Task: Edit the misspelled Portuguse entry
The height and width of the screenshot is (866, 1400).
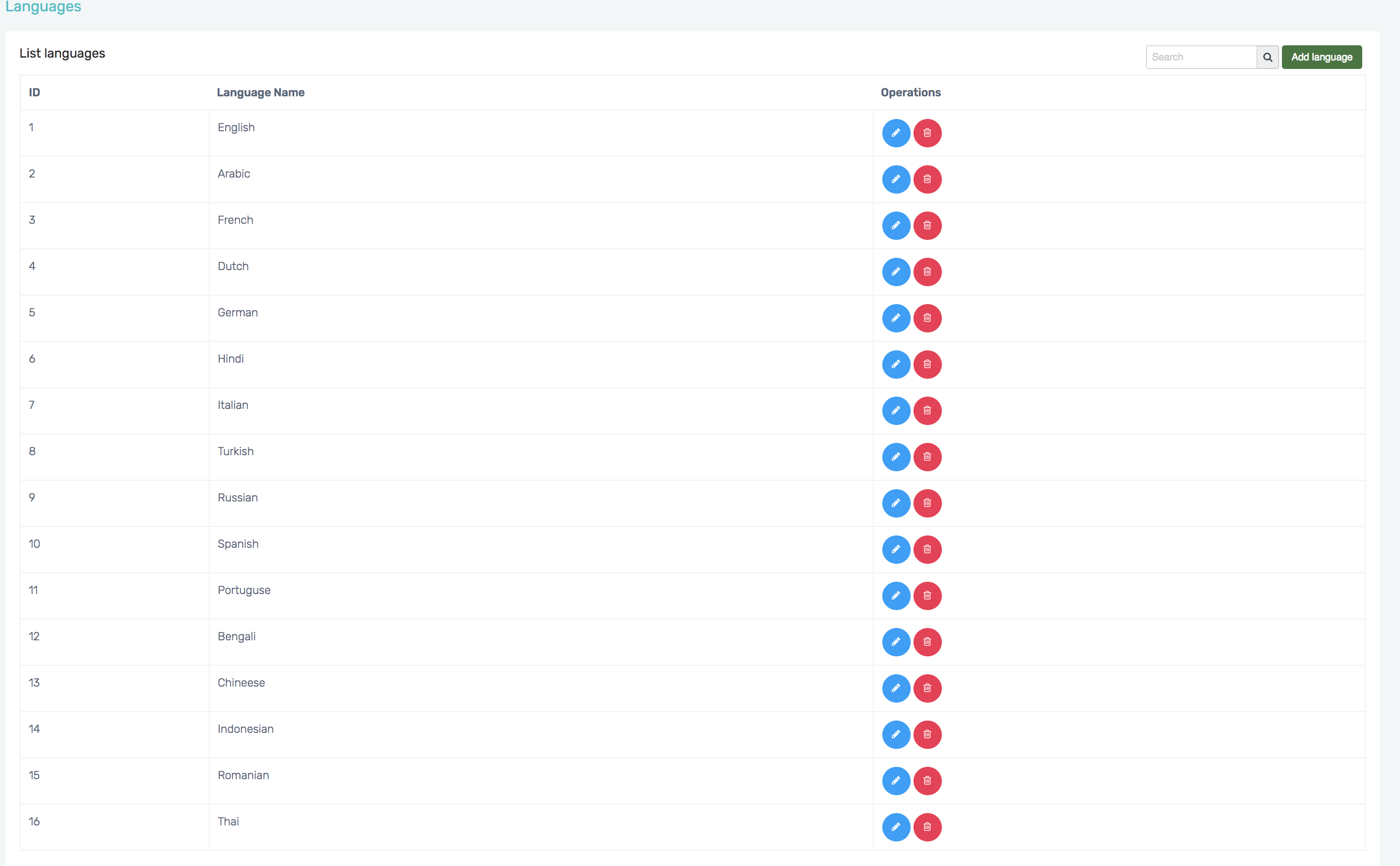Action: [x=896, y=595]
